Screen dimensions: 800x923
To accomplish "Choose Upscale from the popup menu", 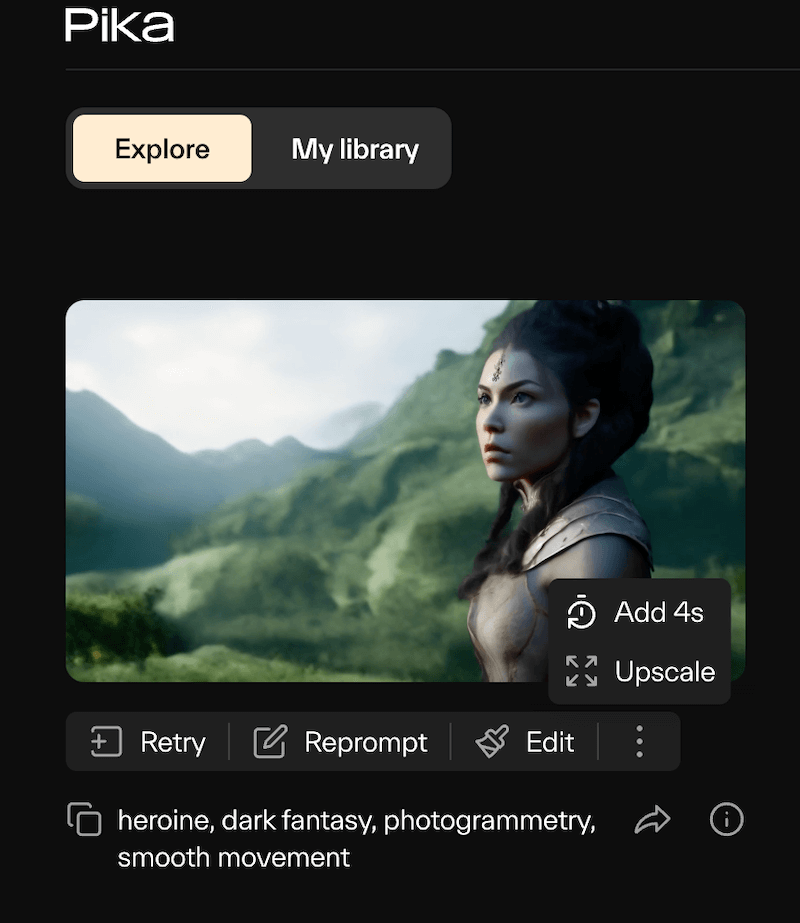I will click(664, 671).
